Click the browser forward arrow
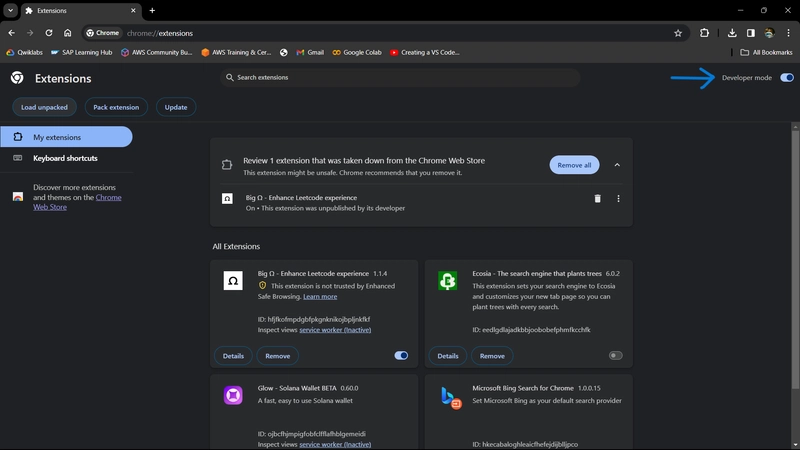Screen dimensions: 800x450 [30, 33]
